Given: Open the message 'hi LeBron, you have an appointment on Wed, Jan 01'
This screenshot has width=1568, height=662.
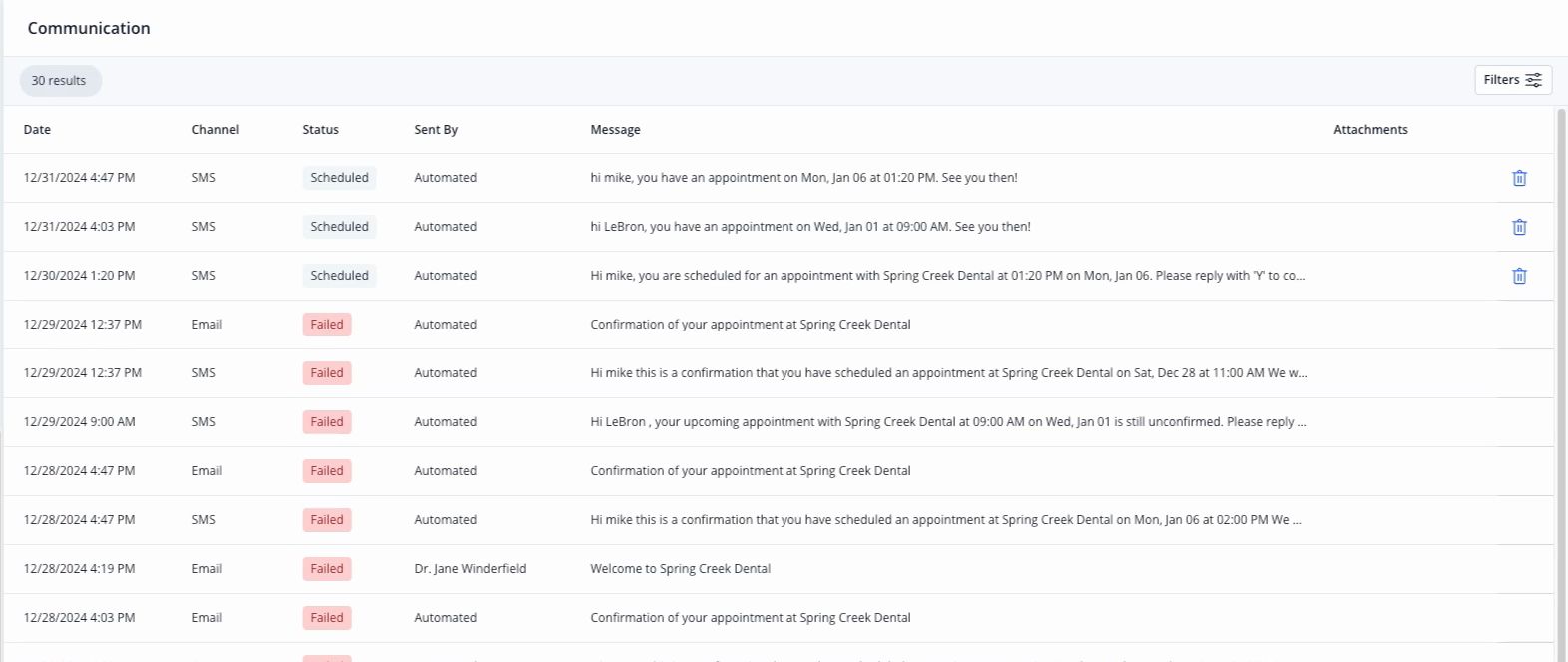Looking at the screenshot, I should tap(810, 227).
